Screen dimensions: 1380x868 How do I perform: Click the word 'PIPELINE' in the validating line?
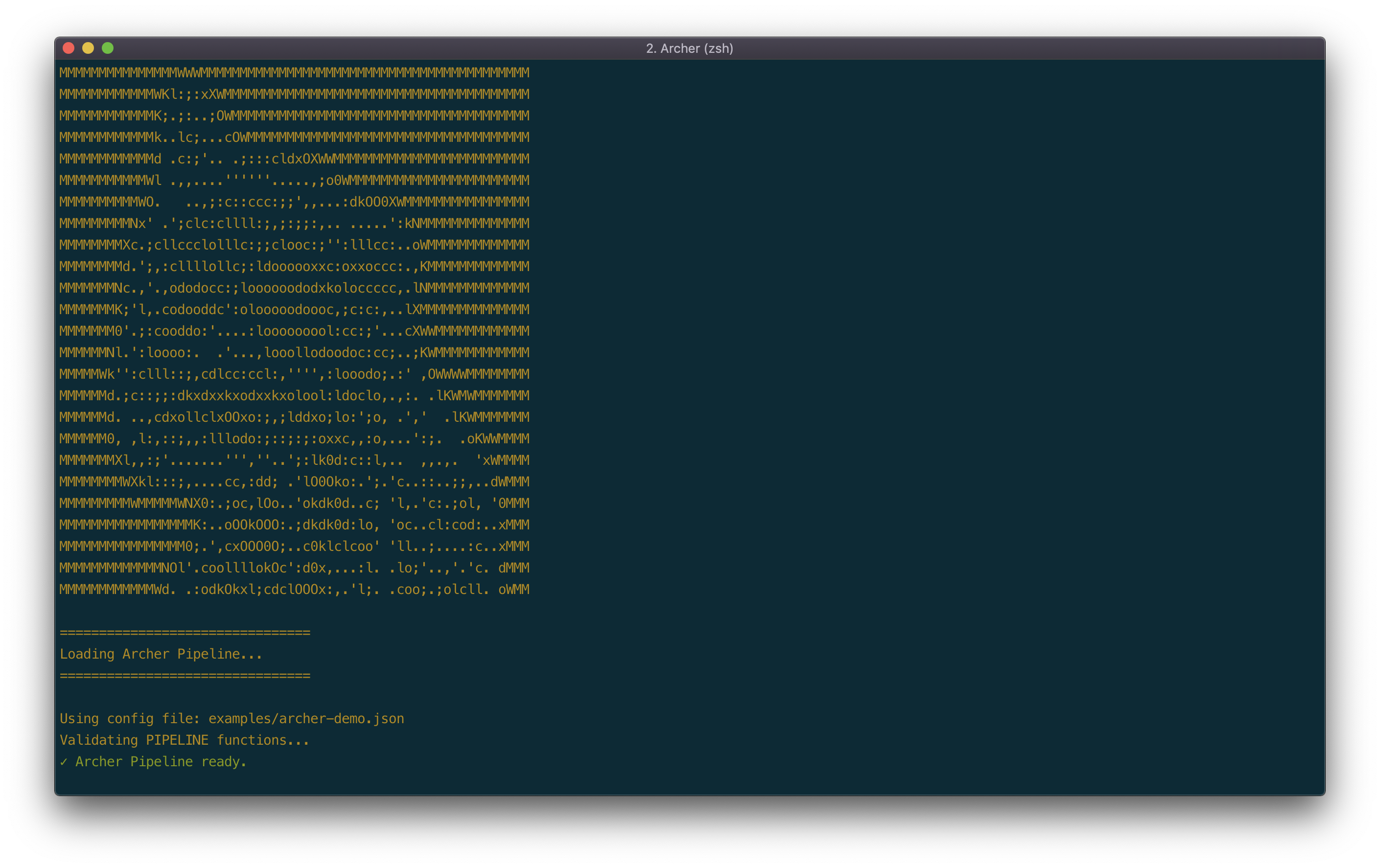[x=177, y=740]
